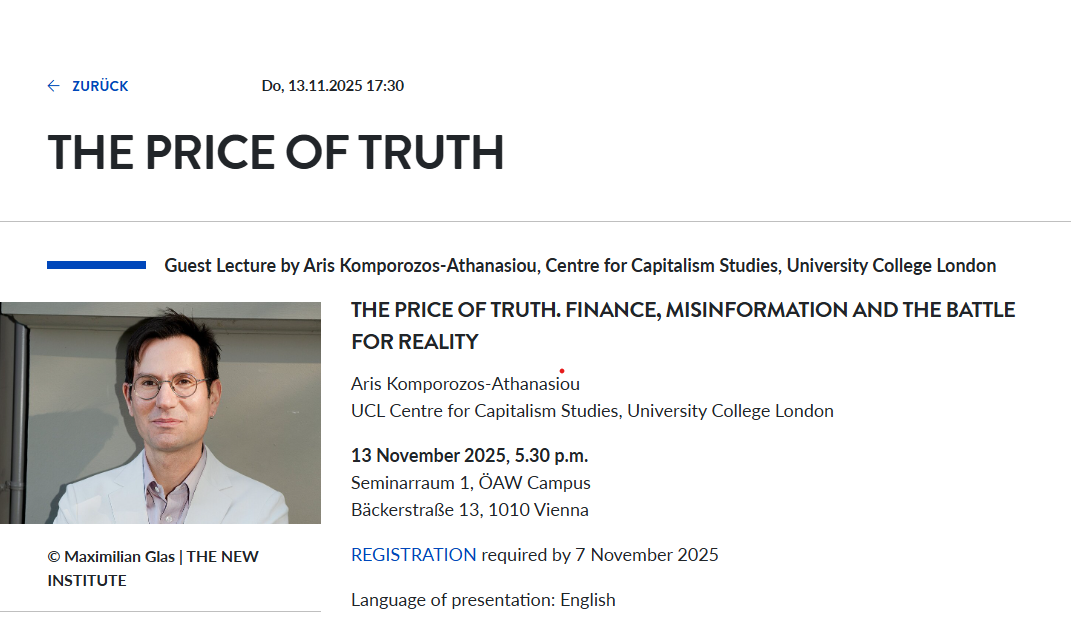The height and width of the screenshot is (621, 1071).
Task: Click the ZURÜCK link
Action: 100,86
